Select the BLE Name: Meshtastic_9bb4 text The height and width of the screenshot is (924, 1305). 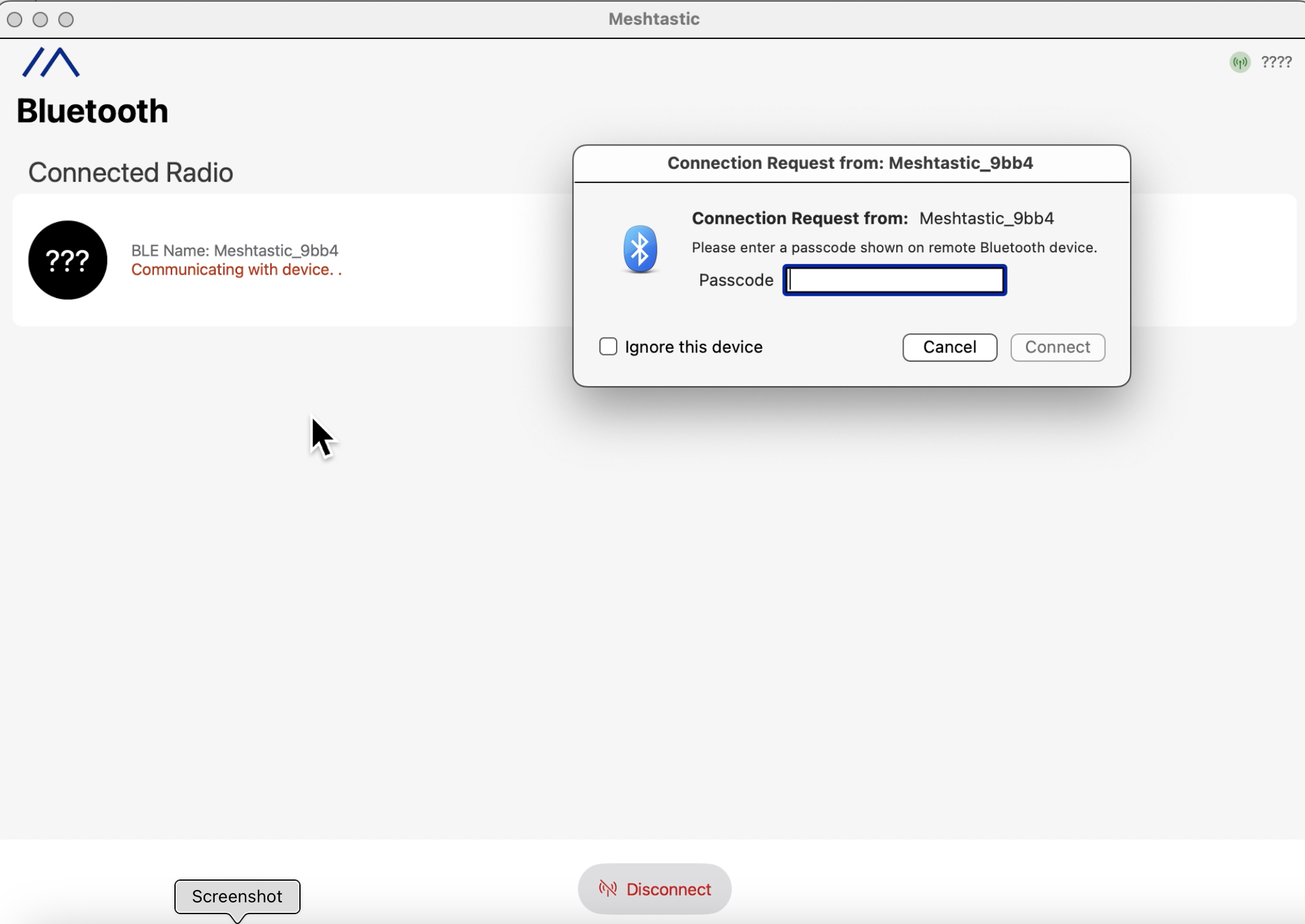click(234, 250)
